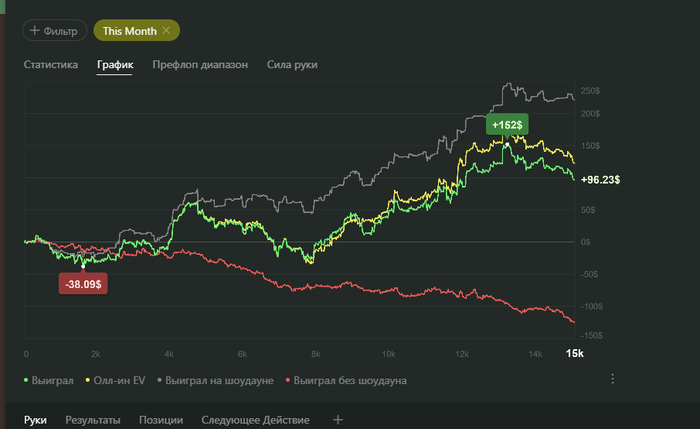Switch to the Результаты tab
The image size is (700, 429).
coord(93,420)
